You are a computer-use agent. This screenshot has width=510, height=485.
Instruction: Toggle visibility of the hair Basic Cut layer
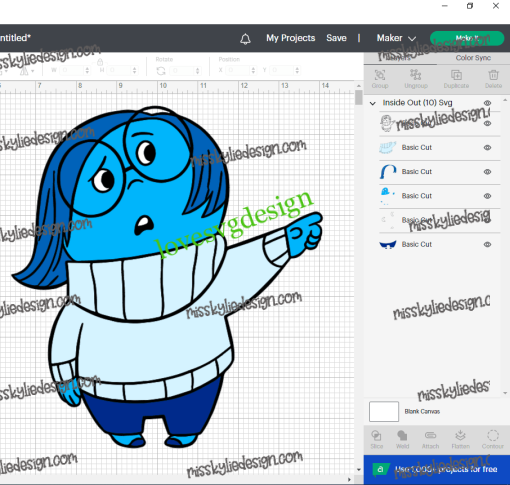click(487, 172)
